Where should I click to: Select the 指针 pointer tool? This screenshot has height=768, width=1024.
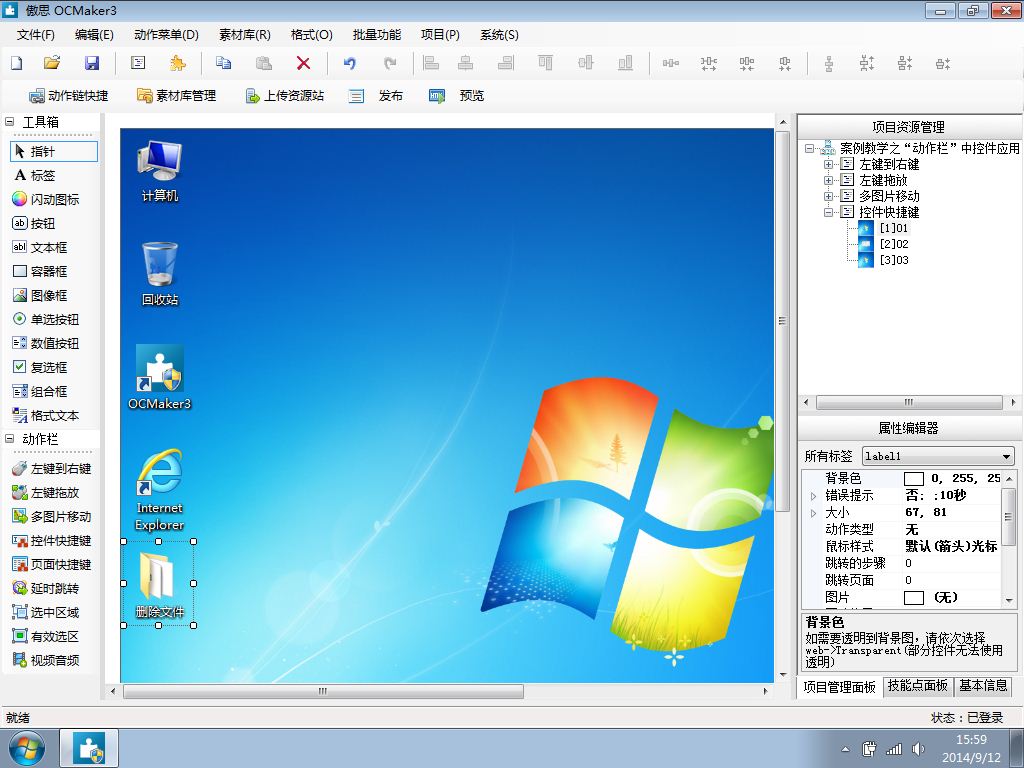coord(54,152)
